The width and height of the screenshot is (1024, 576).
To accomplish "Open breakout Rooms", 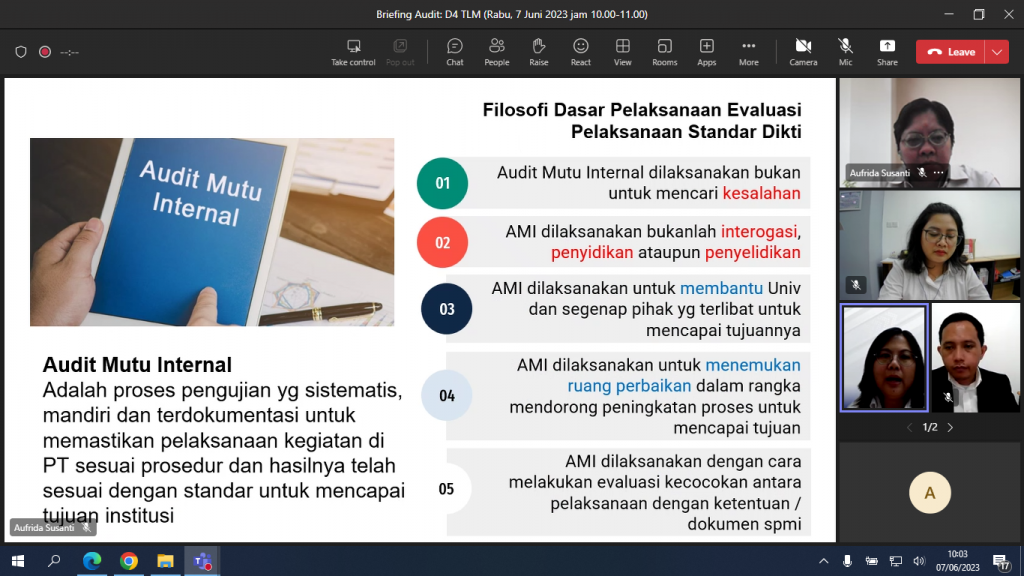I will [664, 51].
